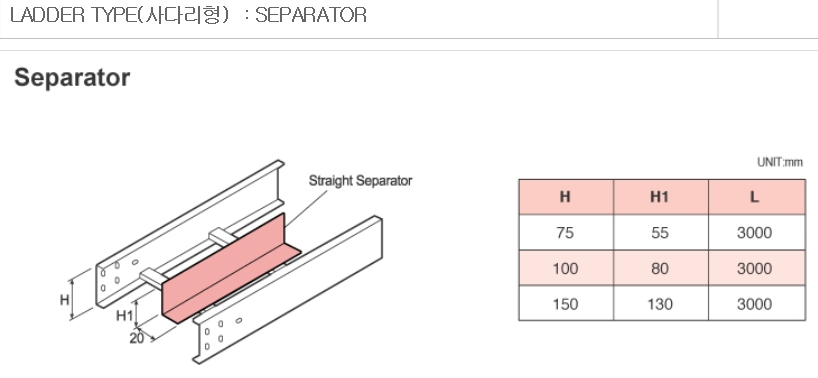Select the cell with value 150

pyautogui.click(x=566, y=303)
